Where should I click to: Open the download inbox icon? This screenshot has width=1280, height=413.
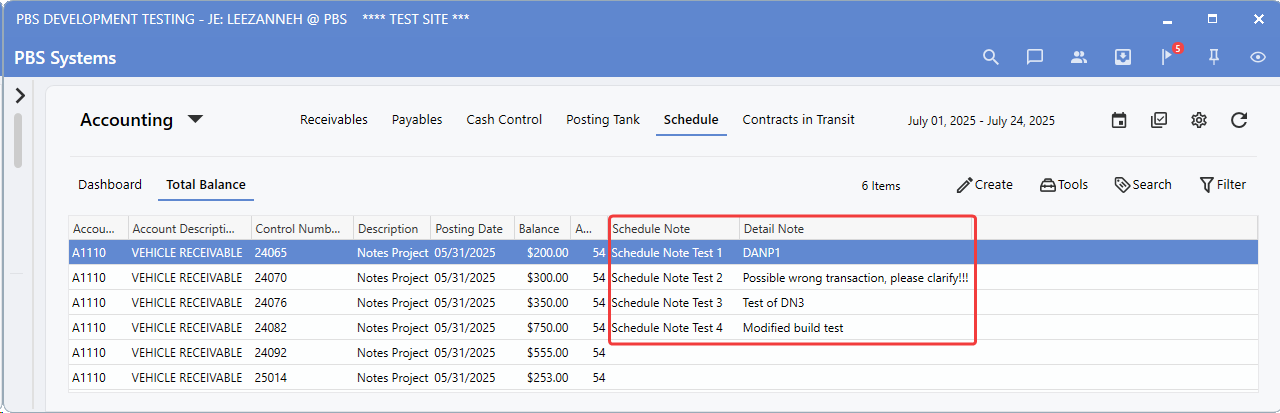coord(1123,57)
